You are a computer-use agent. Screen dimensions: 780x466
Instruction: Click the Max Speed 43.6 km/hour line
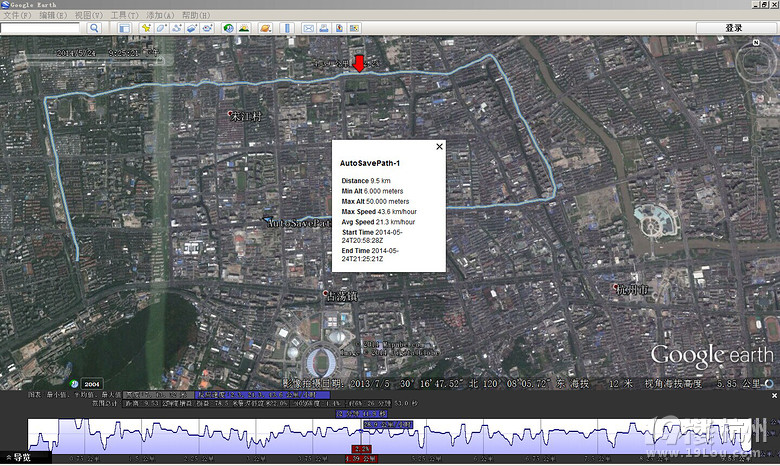click(x=379, y=211)
